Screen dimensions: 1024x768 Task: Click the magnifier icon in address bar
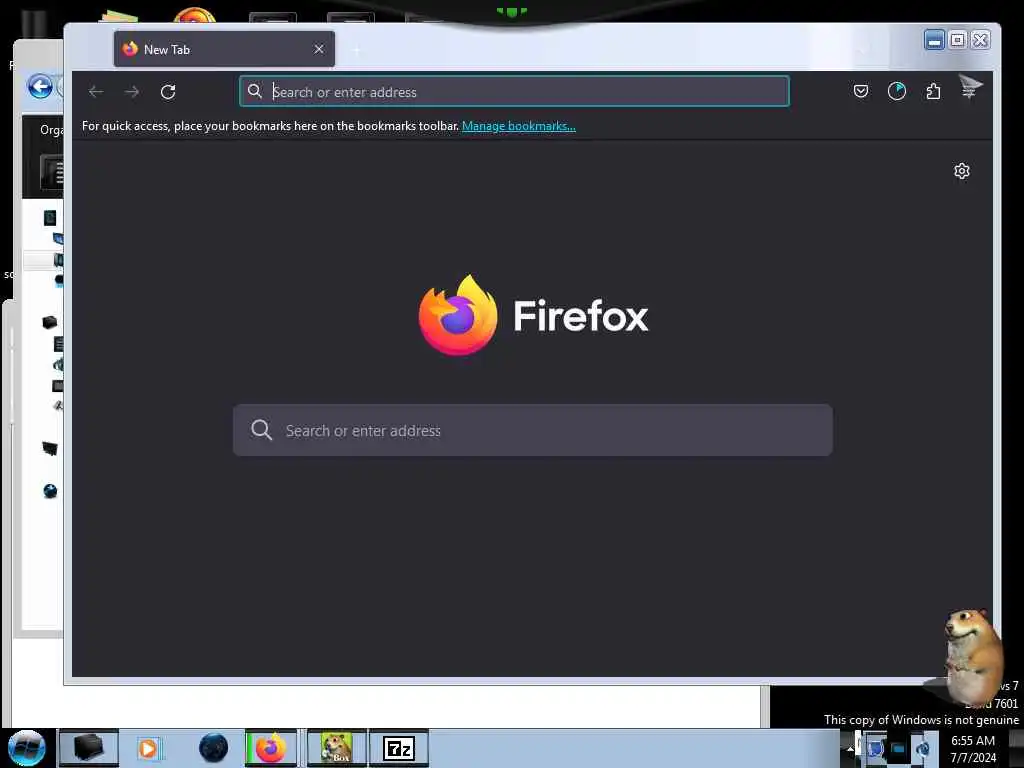pyautogui.click(x=255, y=91)
